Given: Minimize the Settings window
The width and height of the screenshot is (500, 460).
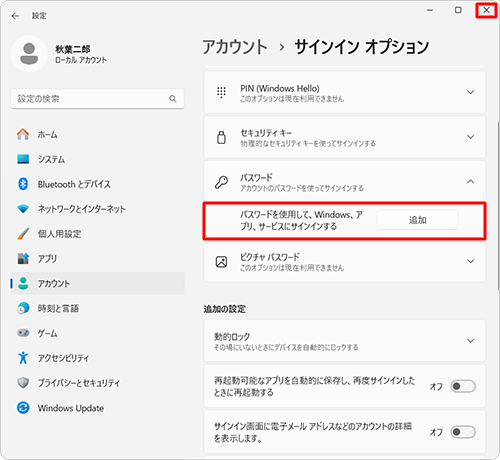Looking at the screenshot, I should click(x=430, y=10).
